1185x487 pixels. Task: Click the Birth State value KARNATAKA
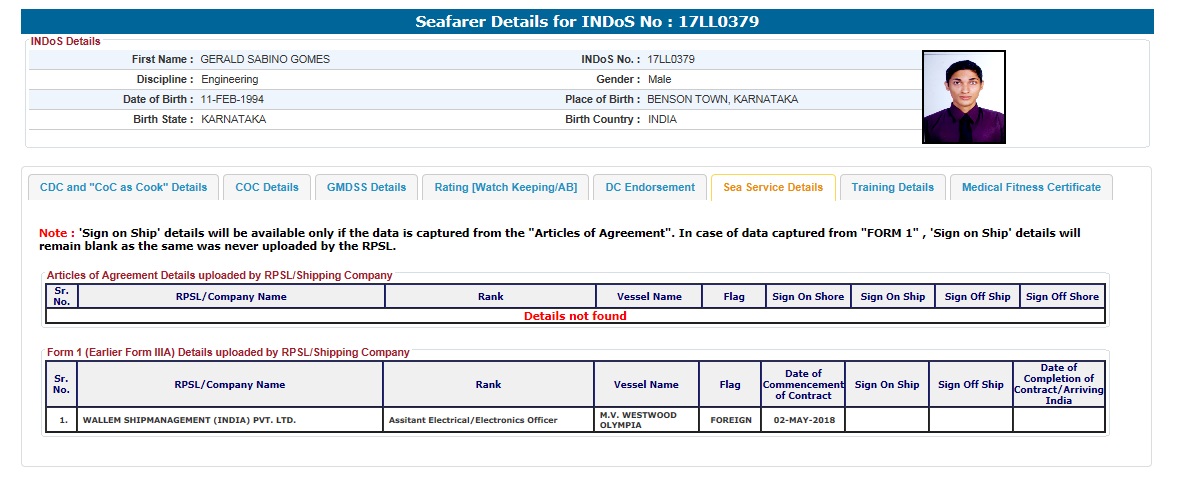[234, 119]
